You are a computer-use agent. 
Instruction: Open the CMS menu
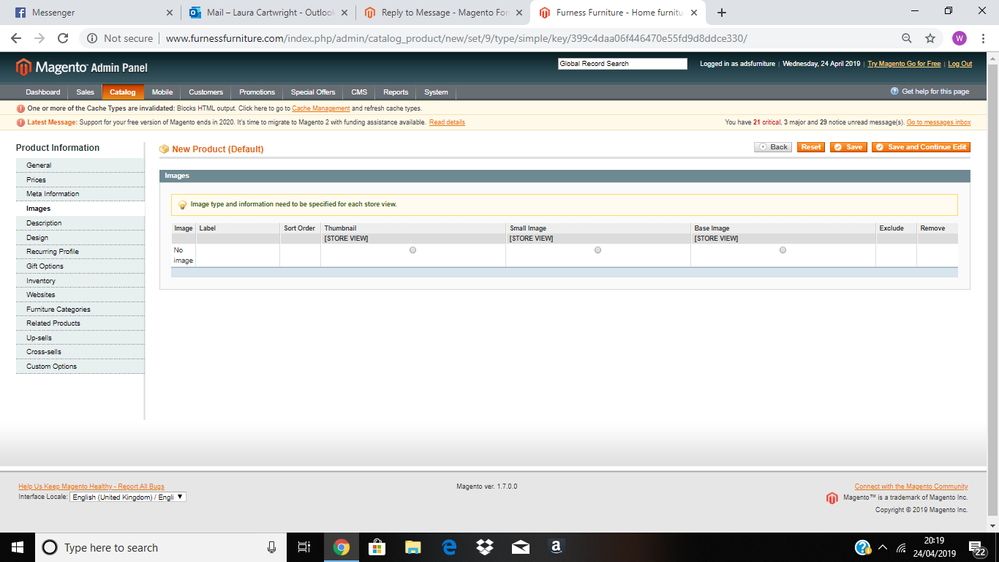[x=359, y=92]
